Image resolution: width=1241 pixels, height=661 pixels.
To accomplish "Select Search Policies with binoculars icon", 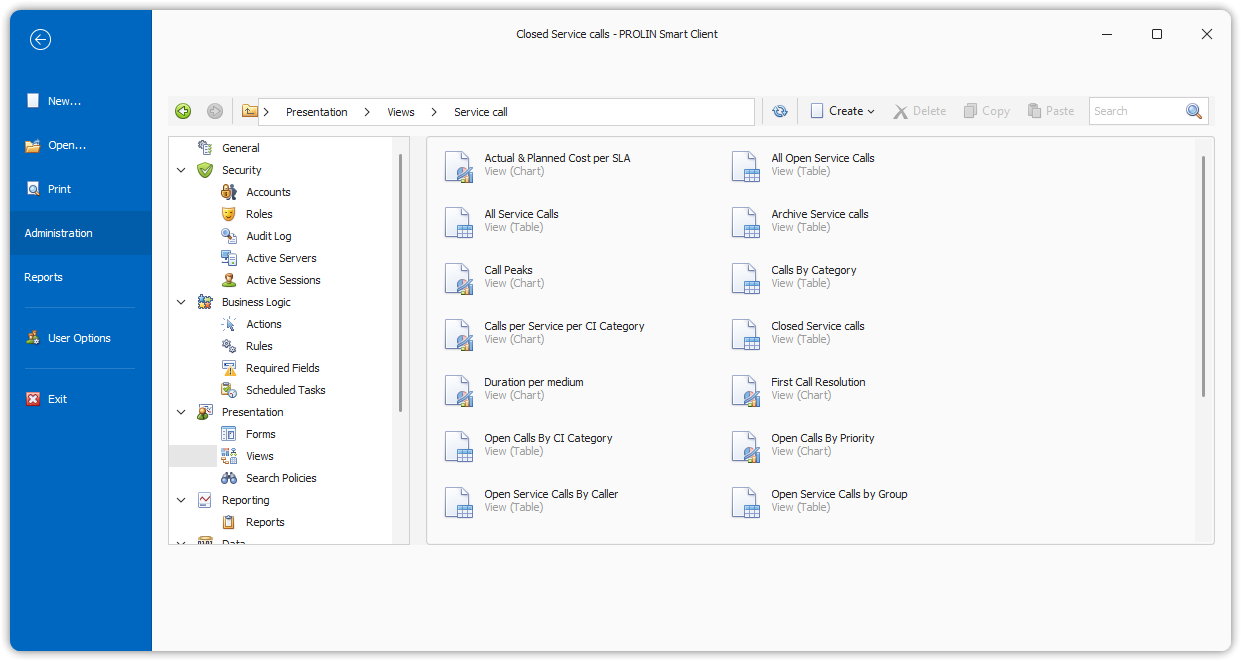I will 281,478.
